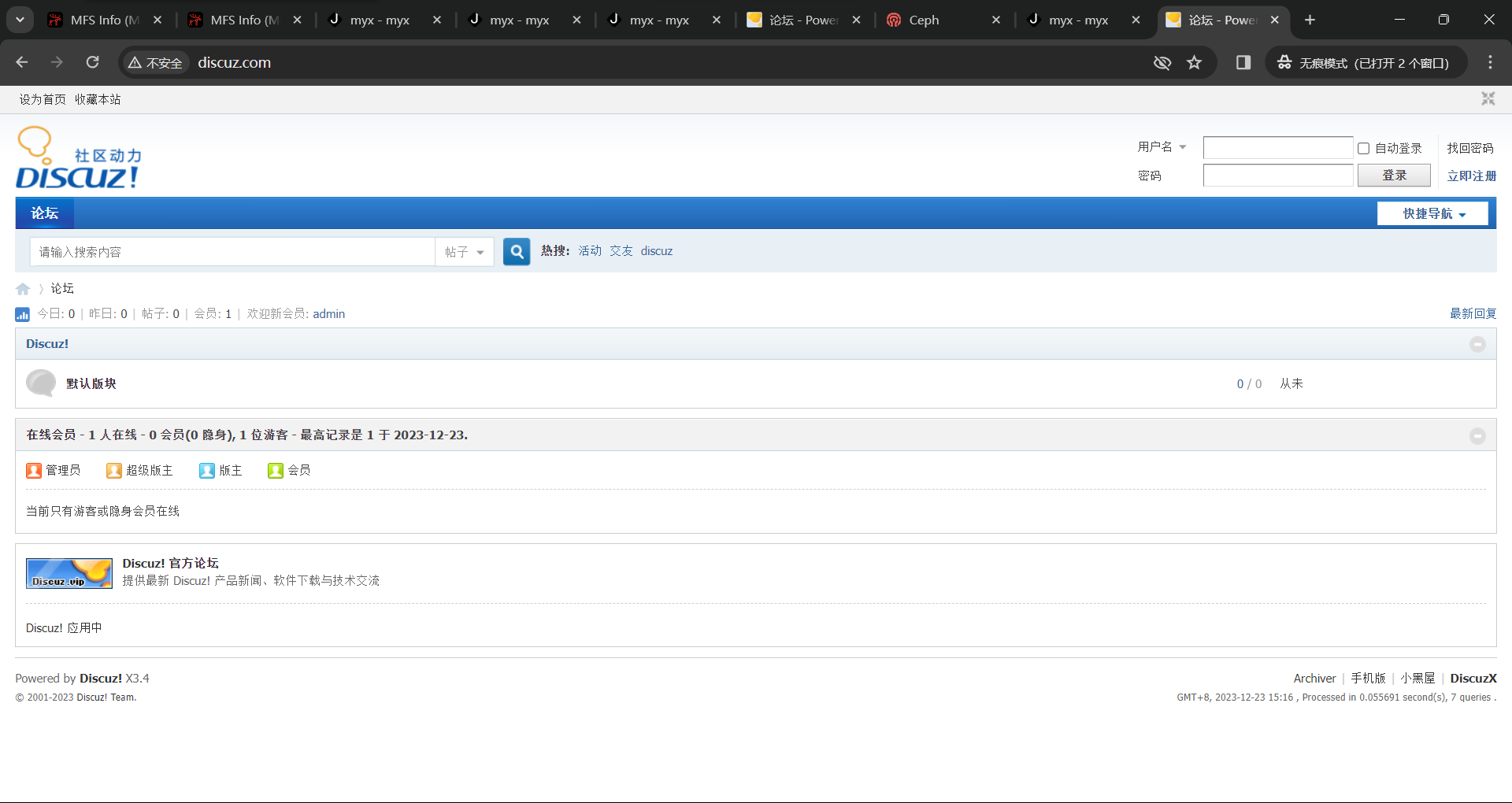Click the password input field
The width and height of the screenshot is (1512, 803).
[x=1278, y=175]
